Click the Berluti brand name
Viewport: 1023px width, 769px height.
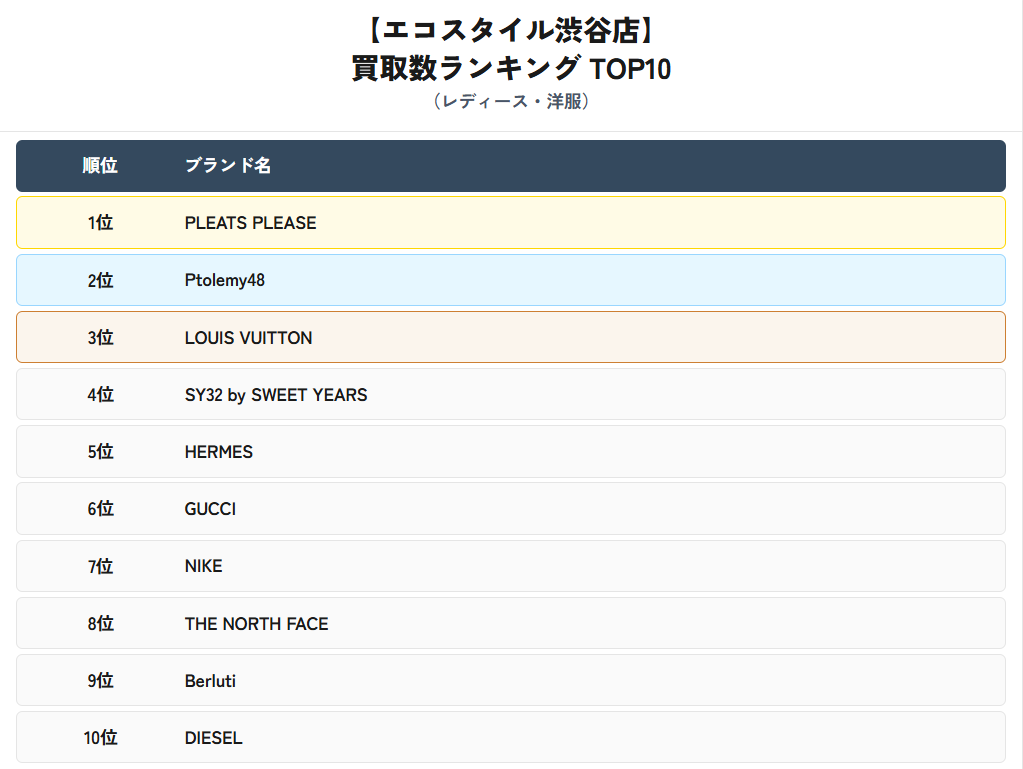point(210,681)
